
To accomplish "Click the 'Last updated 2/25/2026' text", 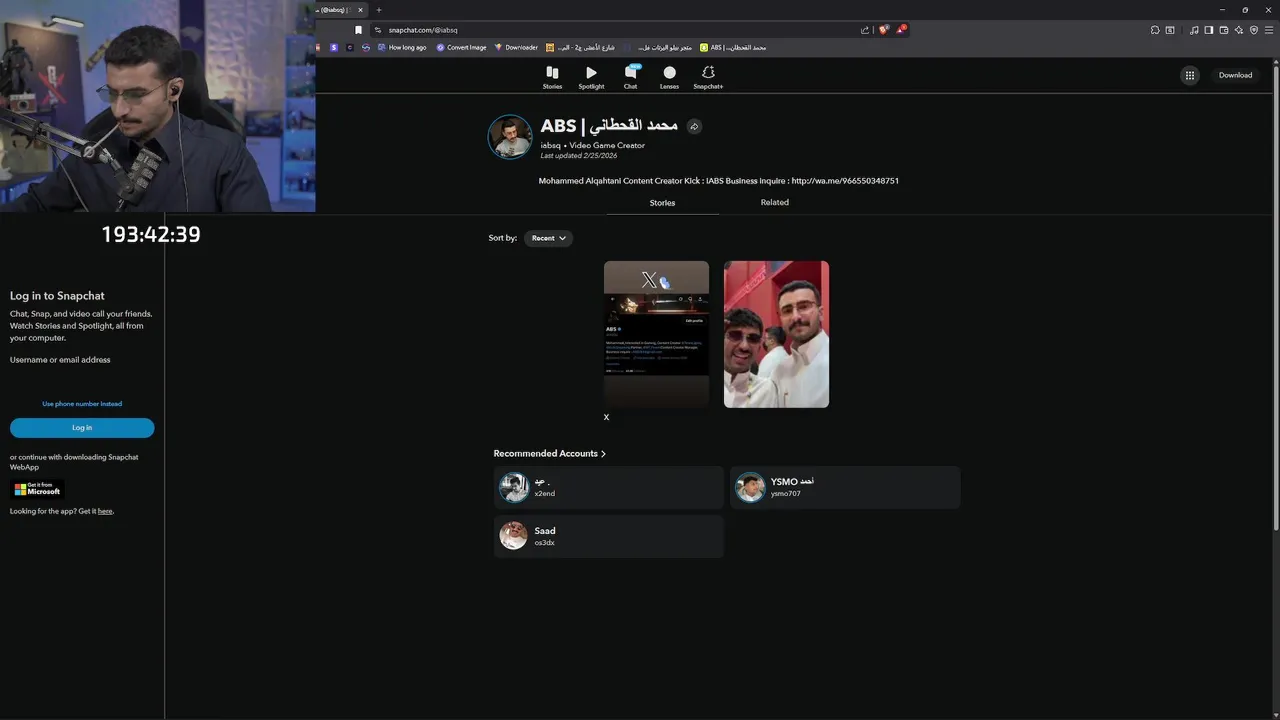I will [579, 156].
